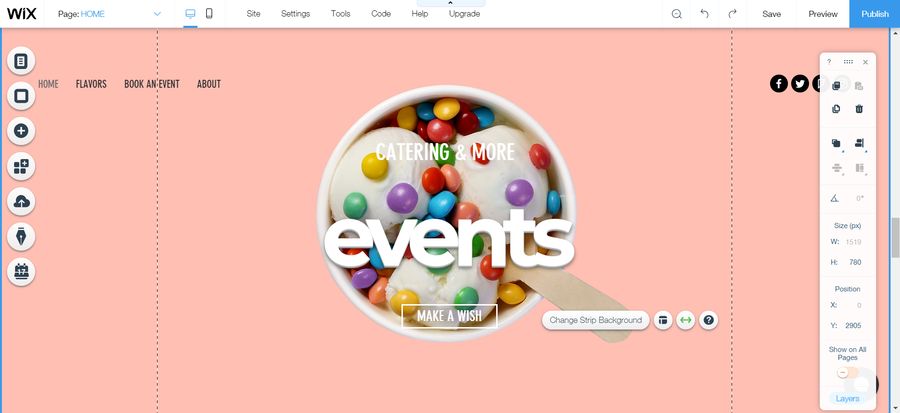The width and height of the screenshot is (900, 413).
Task: Open the Uploads cloud icon
Action: 21,201
